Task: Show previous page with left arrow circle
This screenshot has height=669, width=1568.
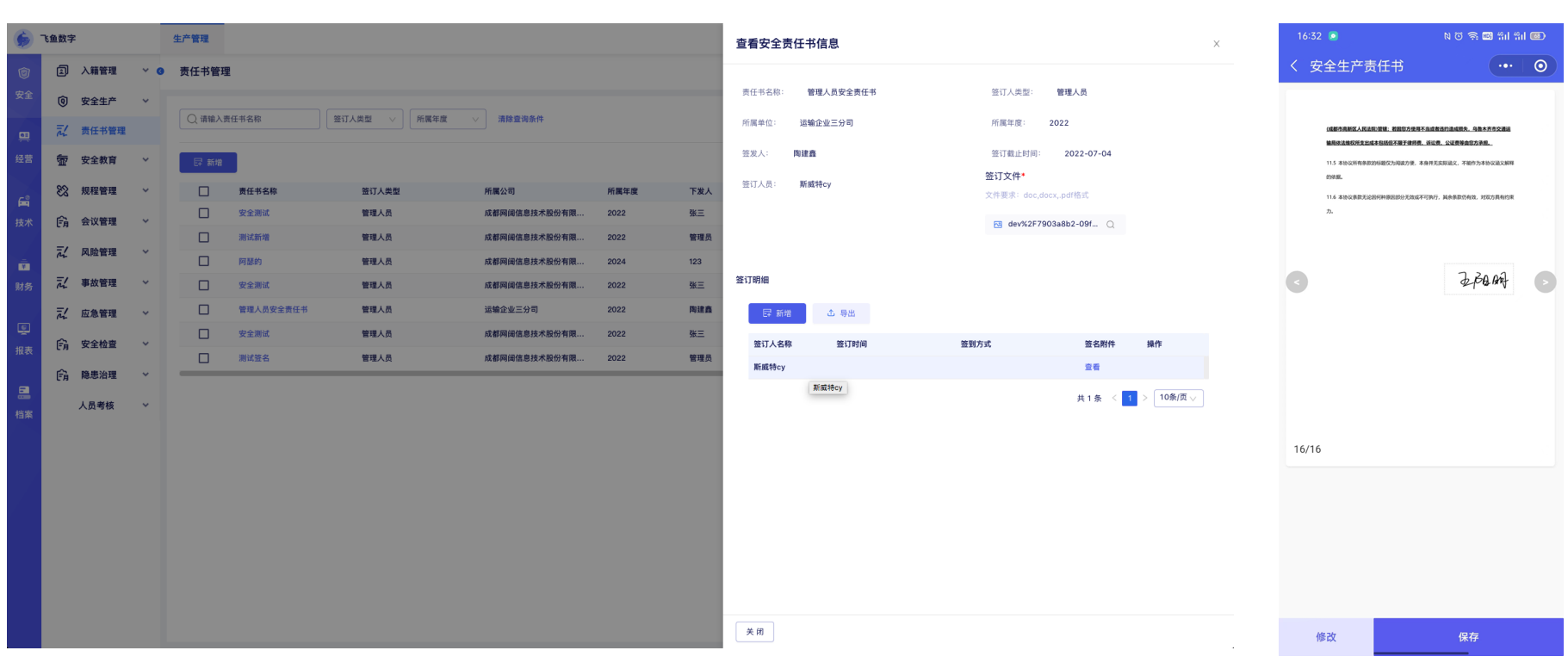Action: click(1297, 282)
